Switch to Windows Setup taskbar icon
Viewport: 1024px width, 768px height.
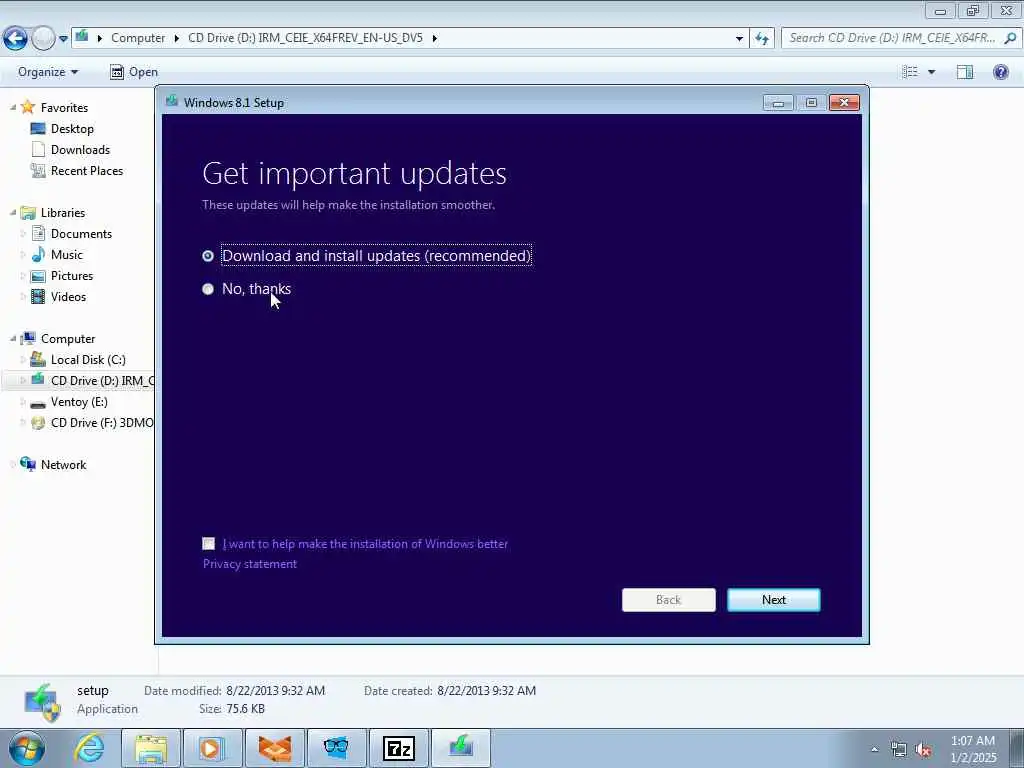coord(461,748)
